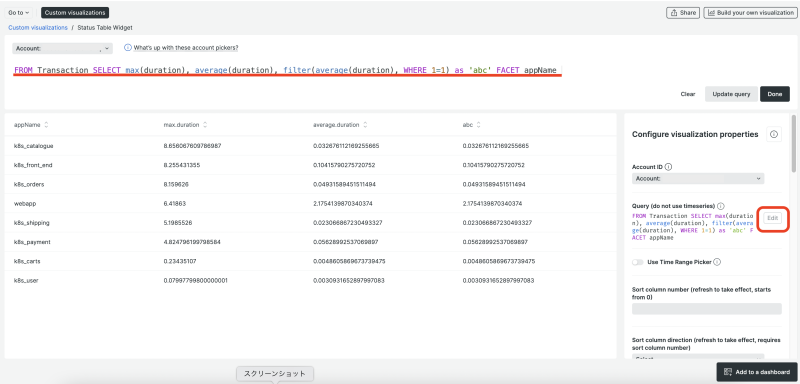Open the Go to dropdown
Screen dimensions: 800x384
18,13
